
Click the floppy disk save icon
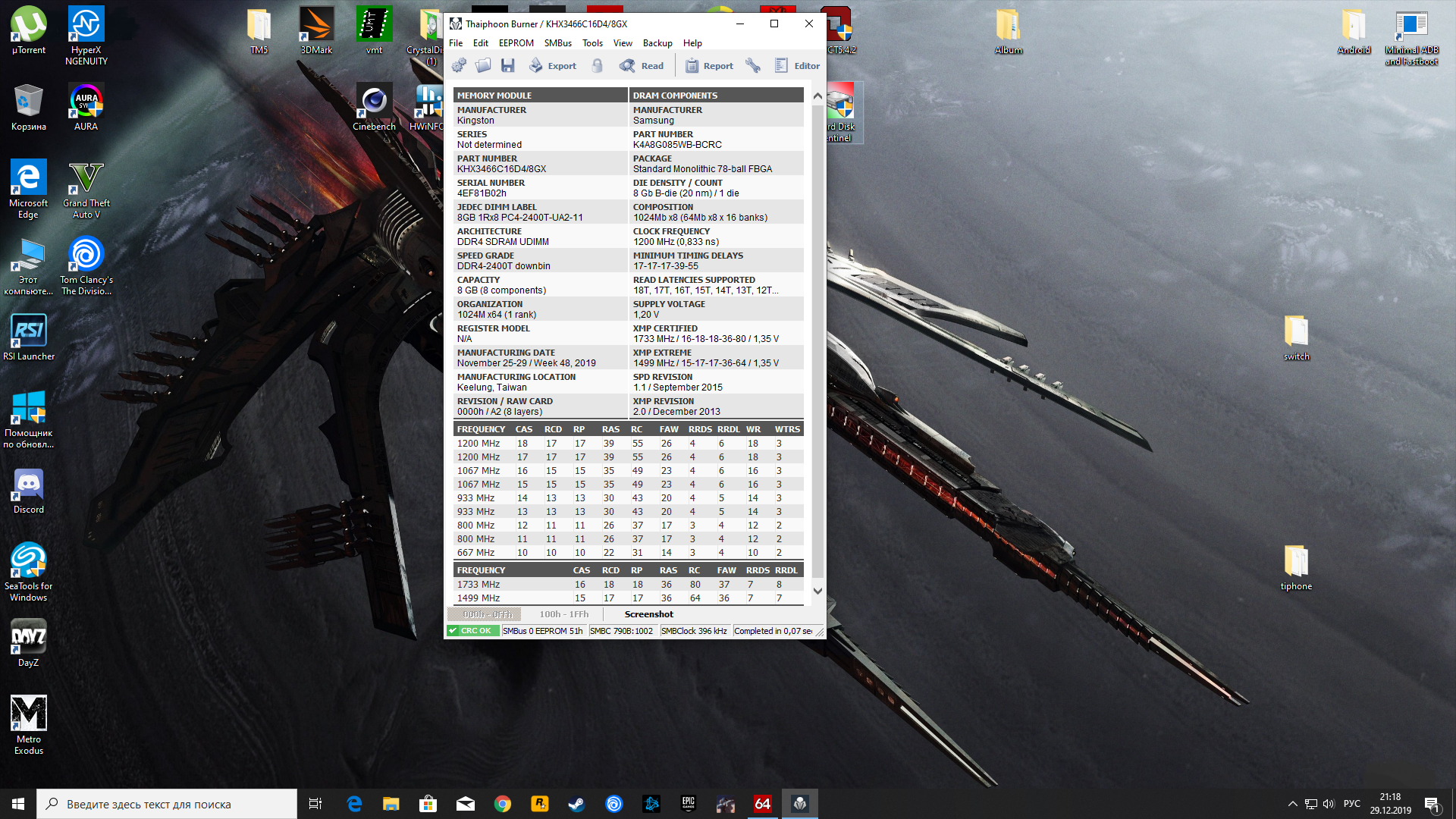(x=508, y=66)
